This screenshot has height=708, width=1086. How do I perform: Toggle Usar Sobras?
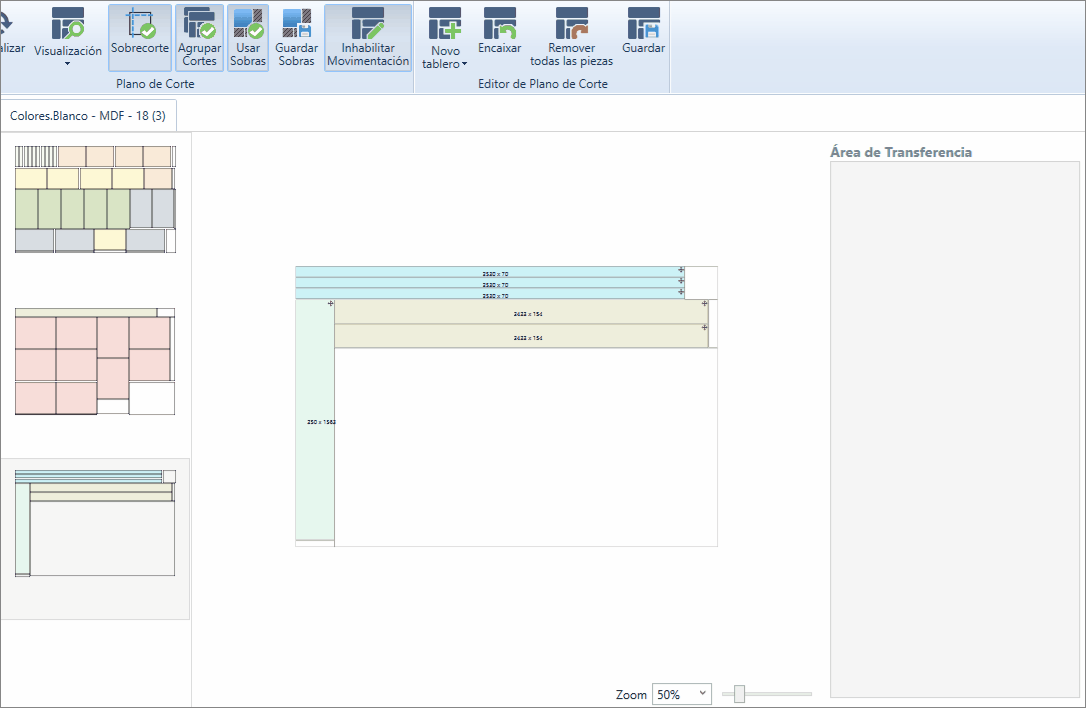coord(248,37)
